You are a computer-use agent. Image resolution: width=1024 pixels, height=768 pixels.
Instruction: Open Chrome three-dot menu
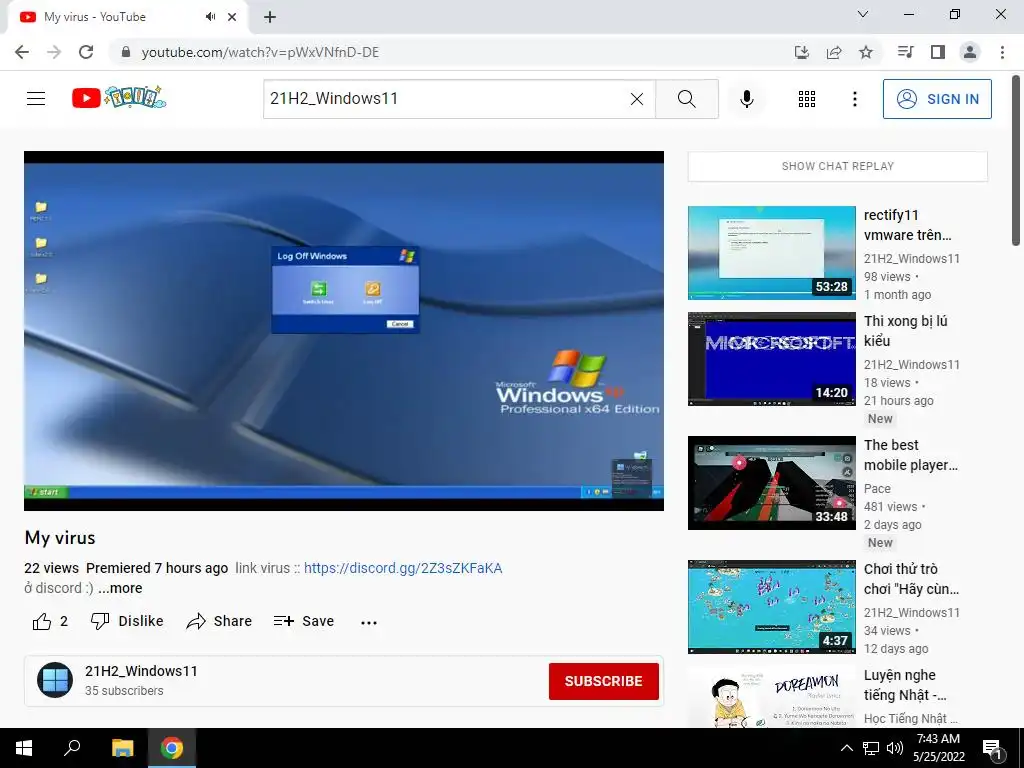click(1002, 52)
